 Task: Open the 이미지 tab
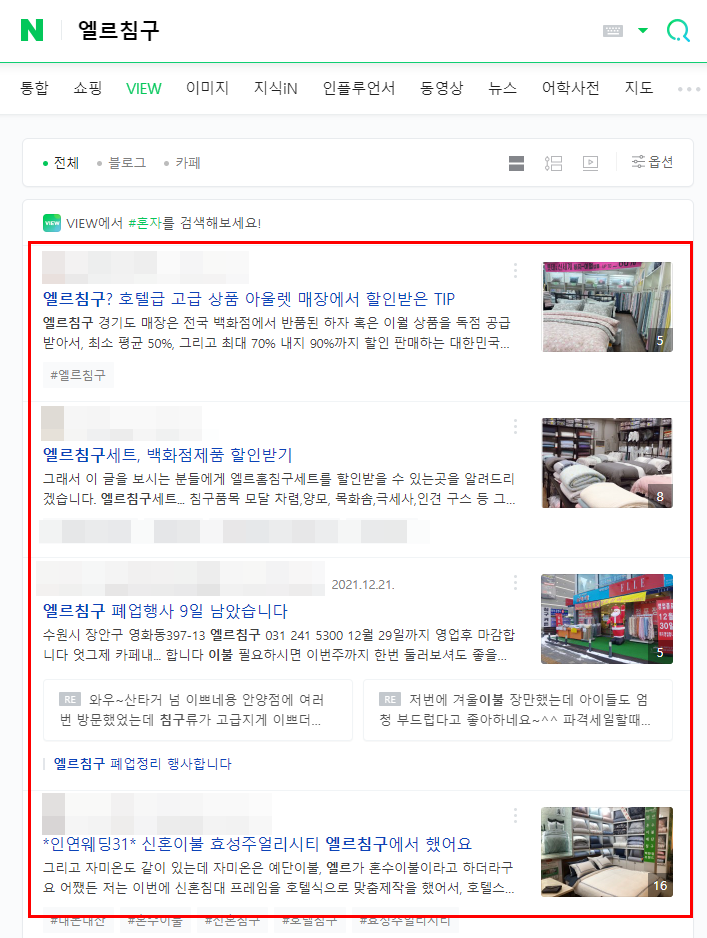click(208, 89)
